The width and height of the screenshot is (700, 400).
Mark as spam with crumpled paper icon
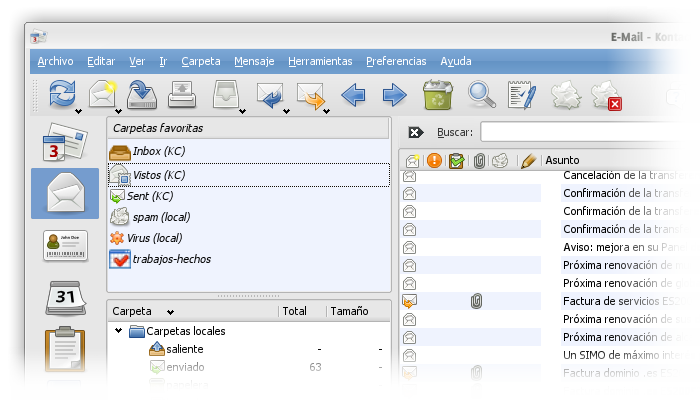click(x=566, y=95)
